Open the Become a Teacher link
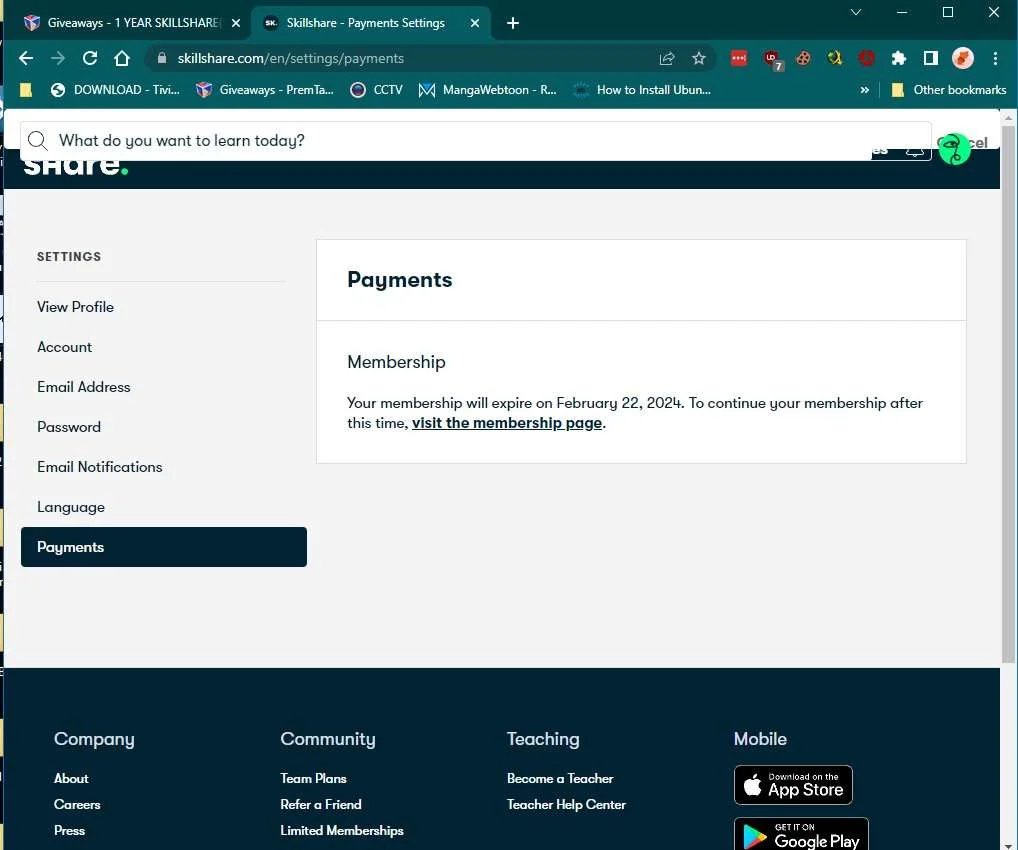1018x850 pixels. tap(560, 778)
